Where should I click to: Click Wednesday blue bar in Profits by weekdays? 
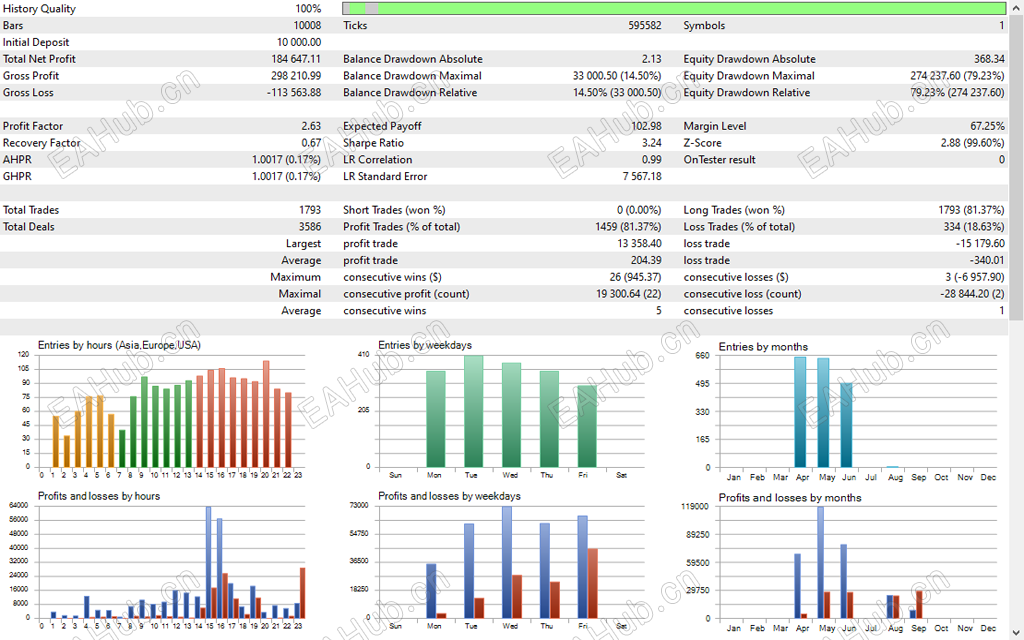tap(507, 561)
